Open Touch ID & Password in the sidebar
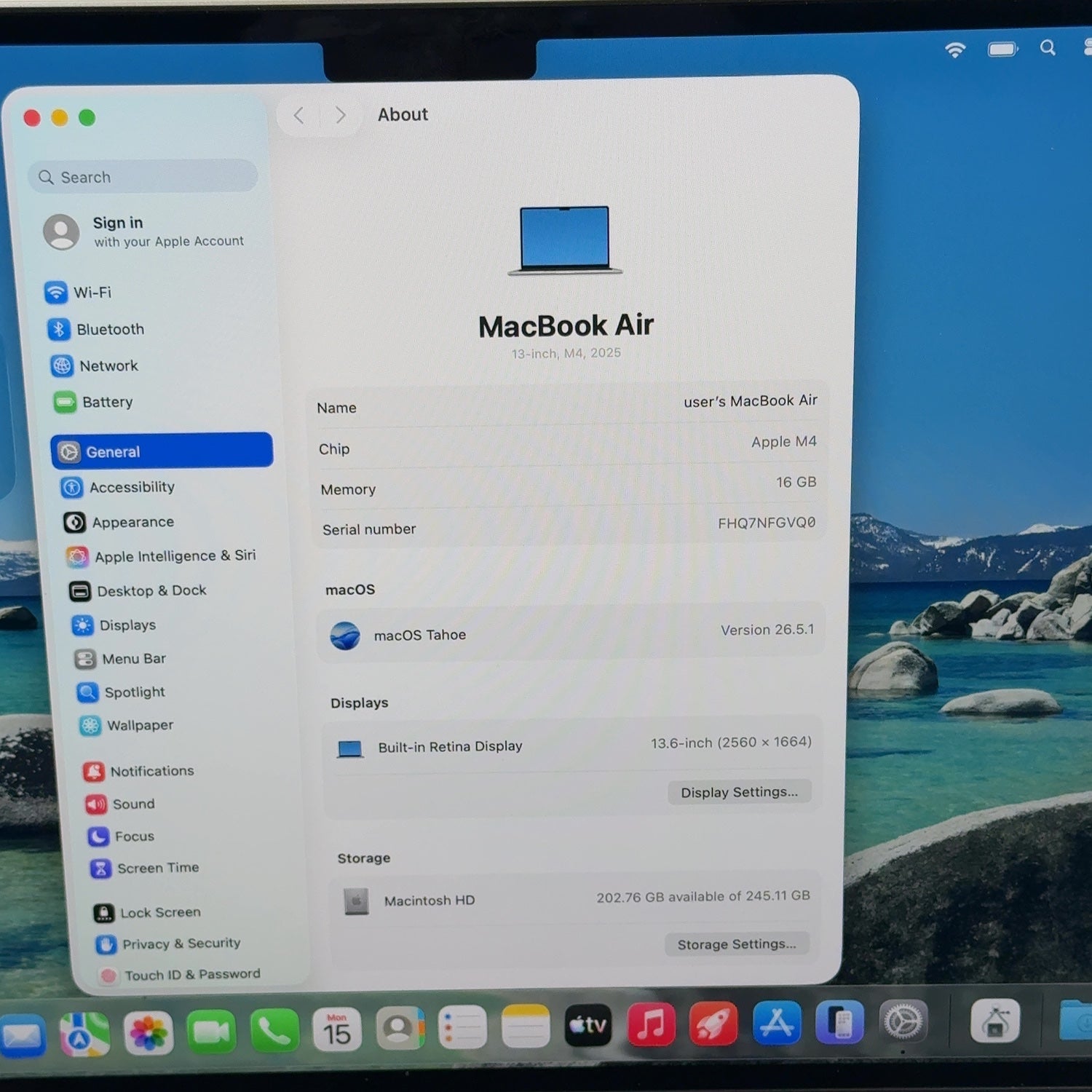 click(180, 974)
